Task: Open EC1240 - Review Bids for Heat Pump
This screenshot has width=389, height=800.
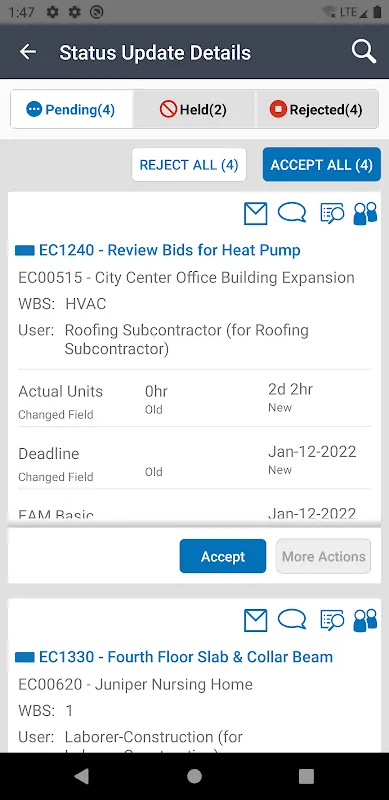Action: [x=169, y=250]
